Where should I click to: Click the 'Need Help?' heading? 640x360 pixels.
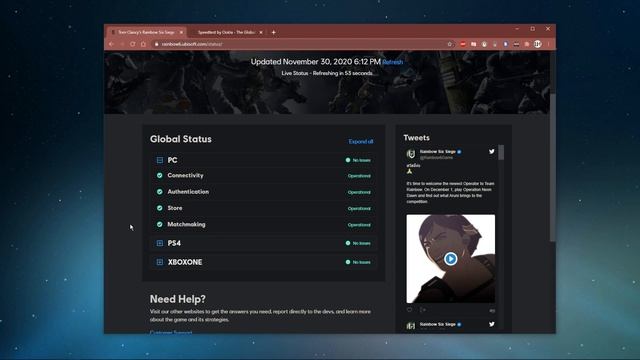coord(178,299)
